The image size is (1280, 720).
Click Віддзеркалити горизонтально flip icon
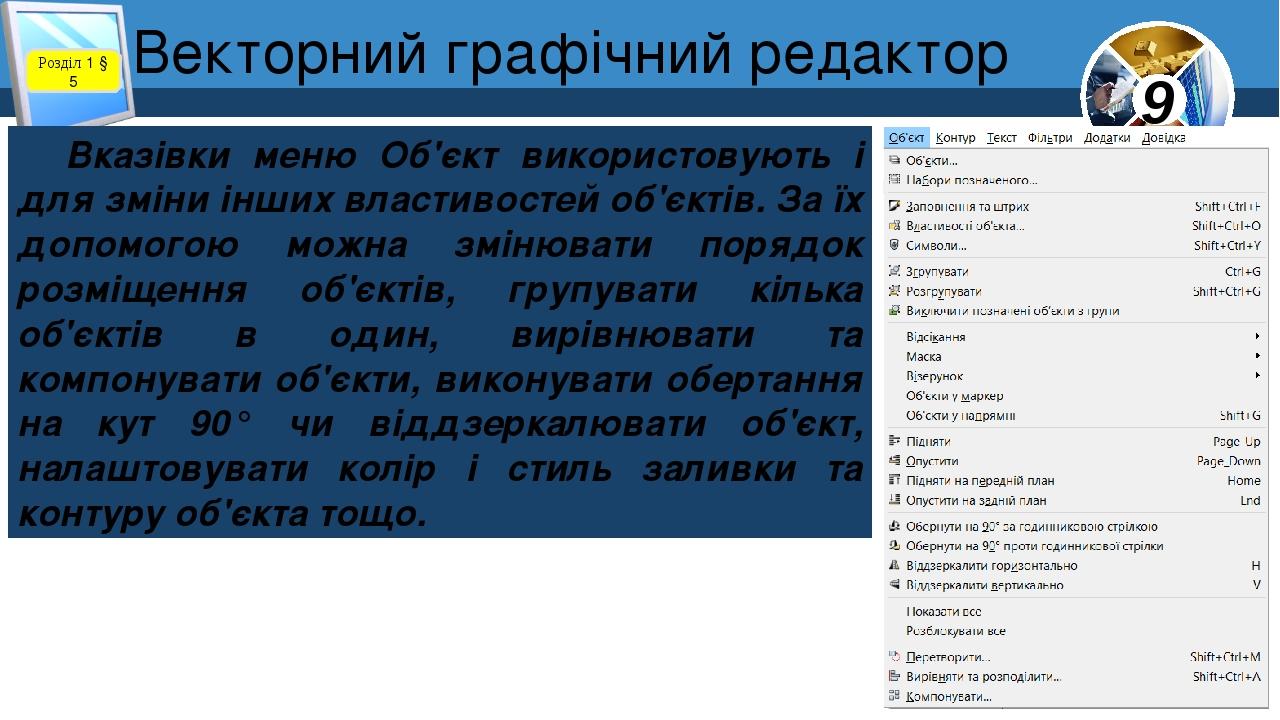coord(894,566)
